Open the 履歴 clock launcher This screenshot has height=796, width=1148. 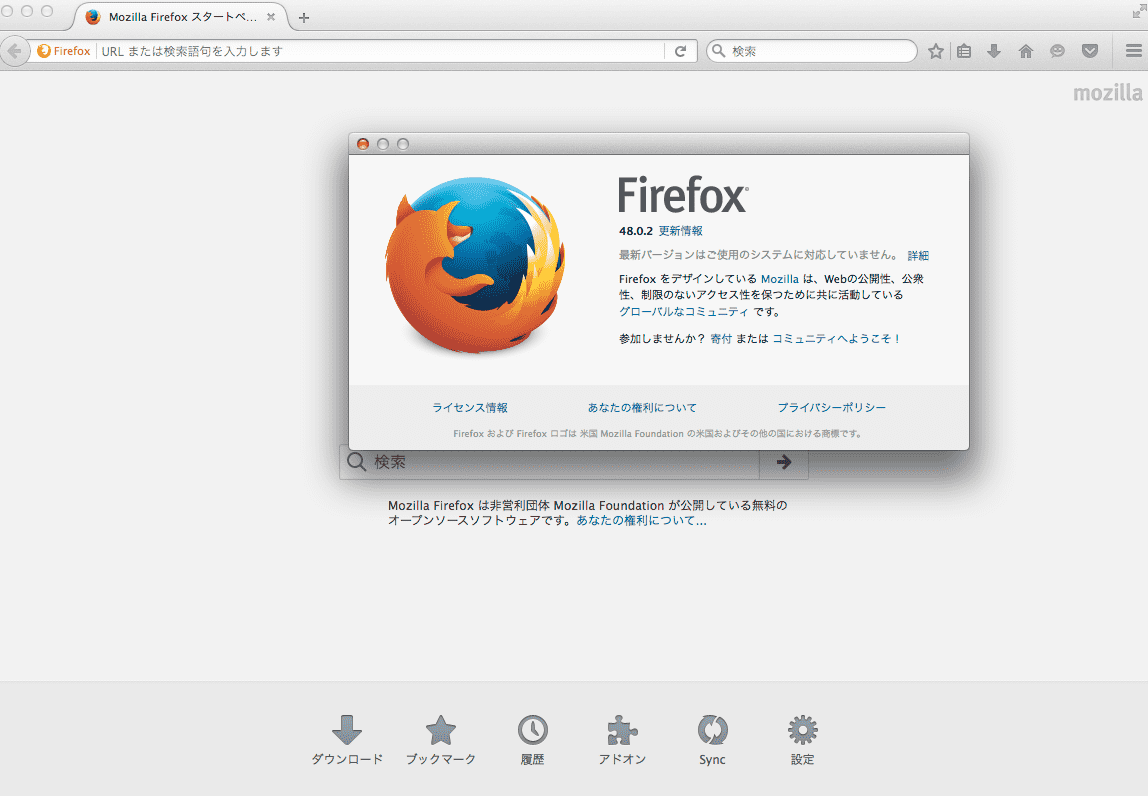532,740
